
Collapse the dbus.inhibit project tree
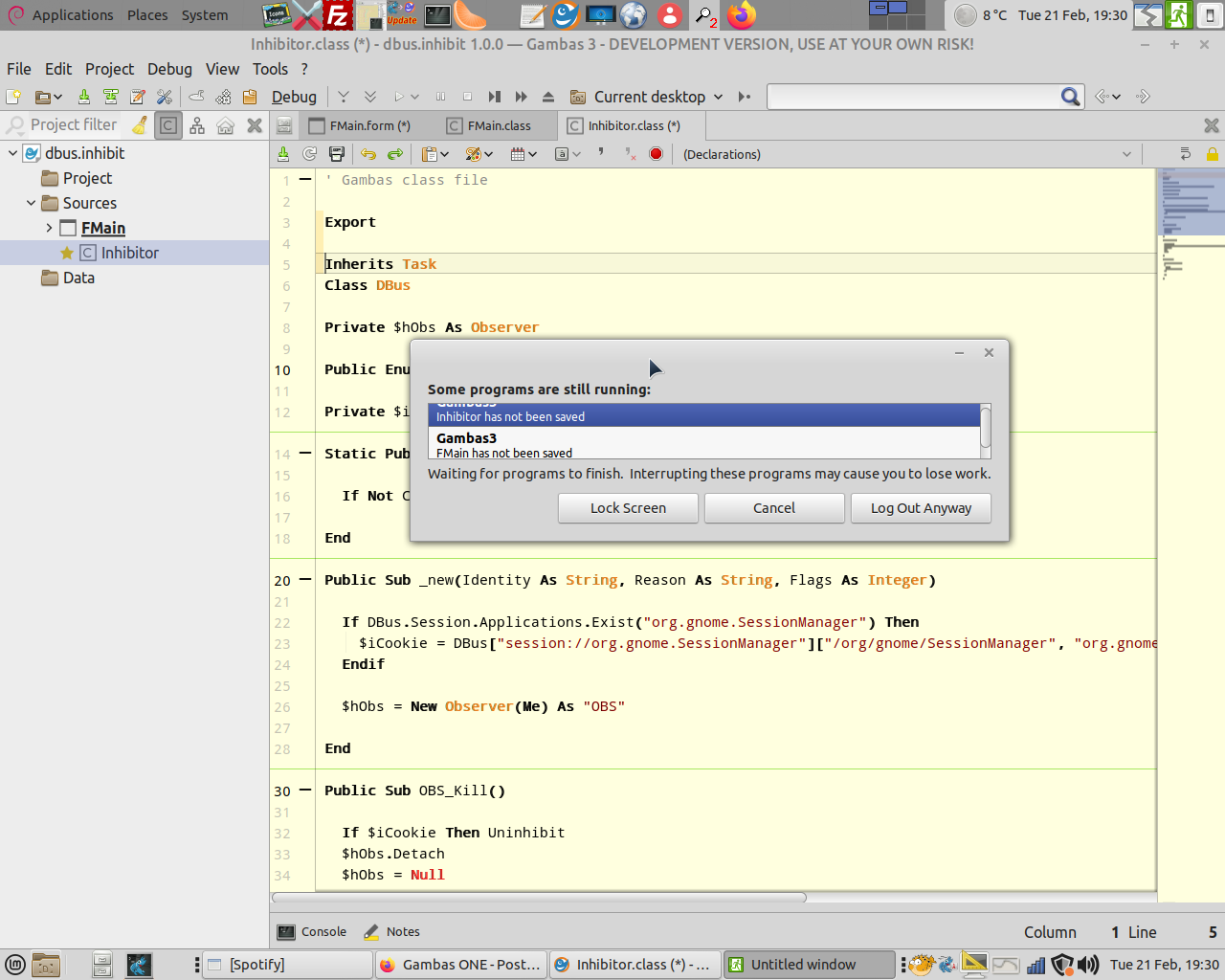click(12, 153)
